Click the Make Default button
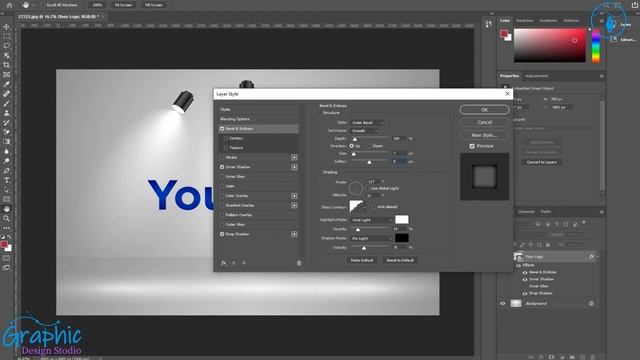The height and width of the screenshot is (360, 640). (x=362, y=260)
